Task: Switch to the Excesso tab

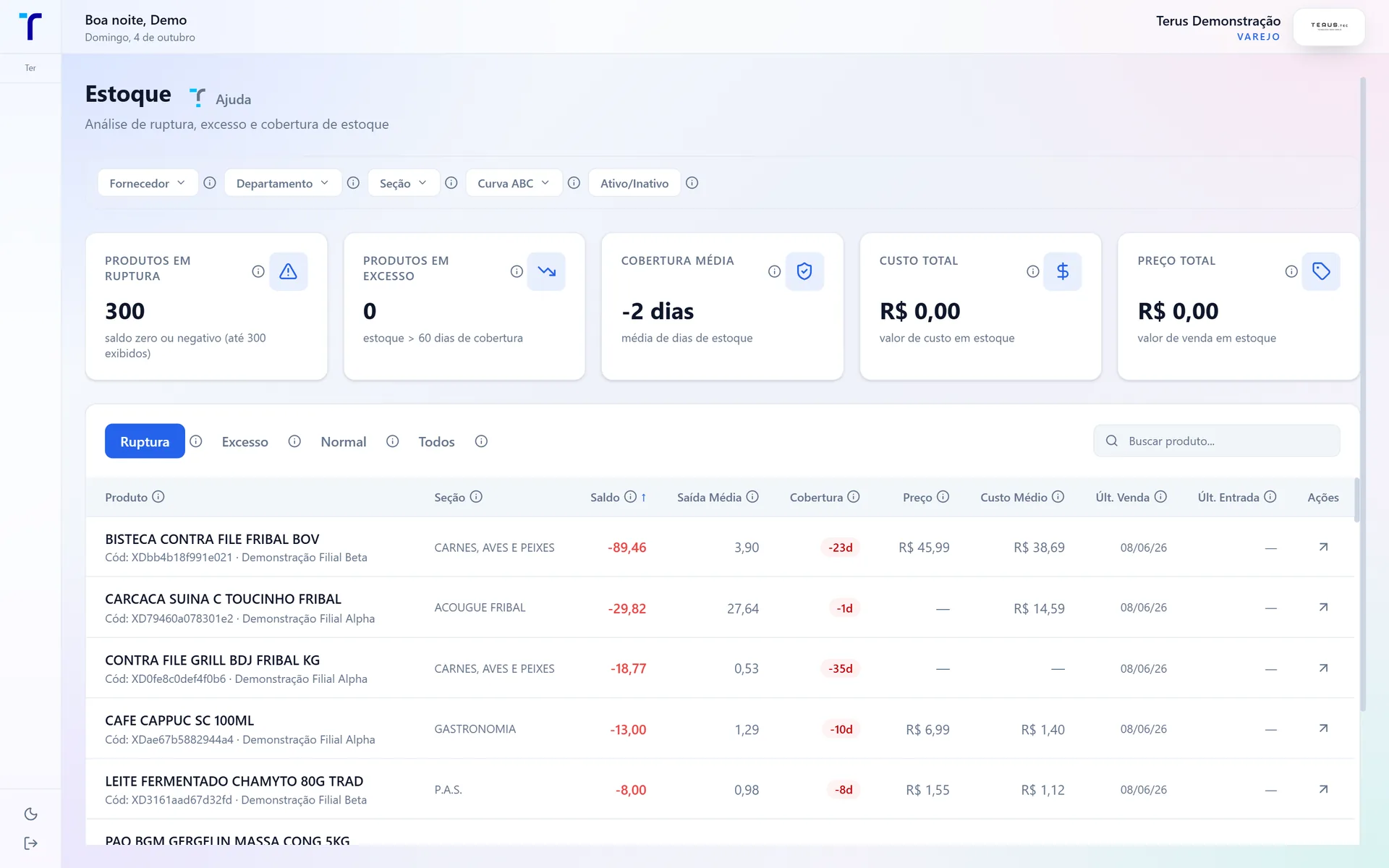Action: 245,441
